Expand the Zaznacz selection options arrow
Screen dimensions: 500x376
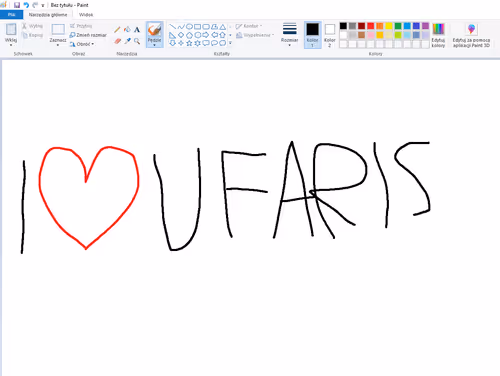click(58, 45)
